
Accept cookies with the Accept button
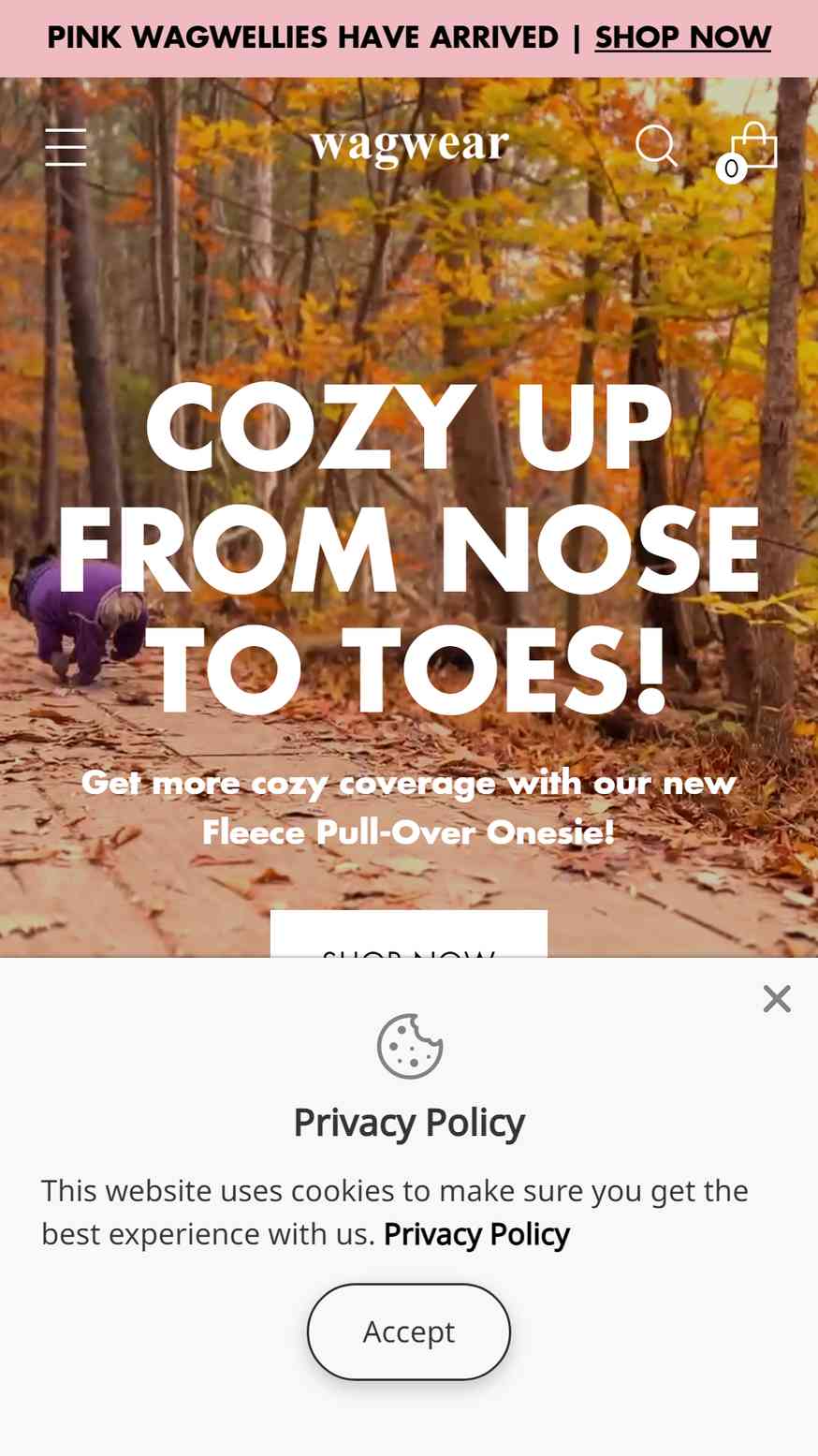click(x=409, y=1331)
